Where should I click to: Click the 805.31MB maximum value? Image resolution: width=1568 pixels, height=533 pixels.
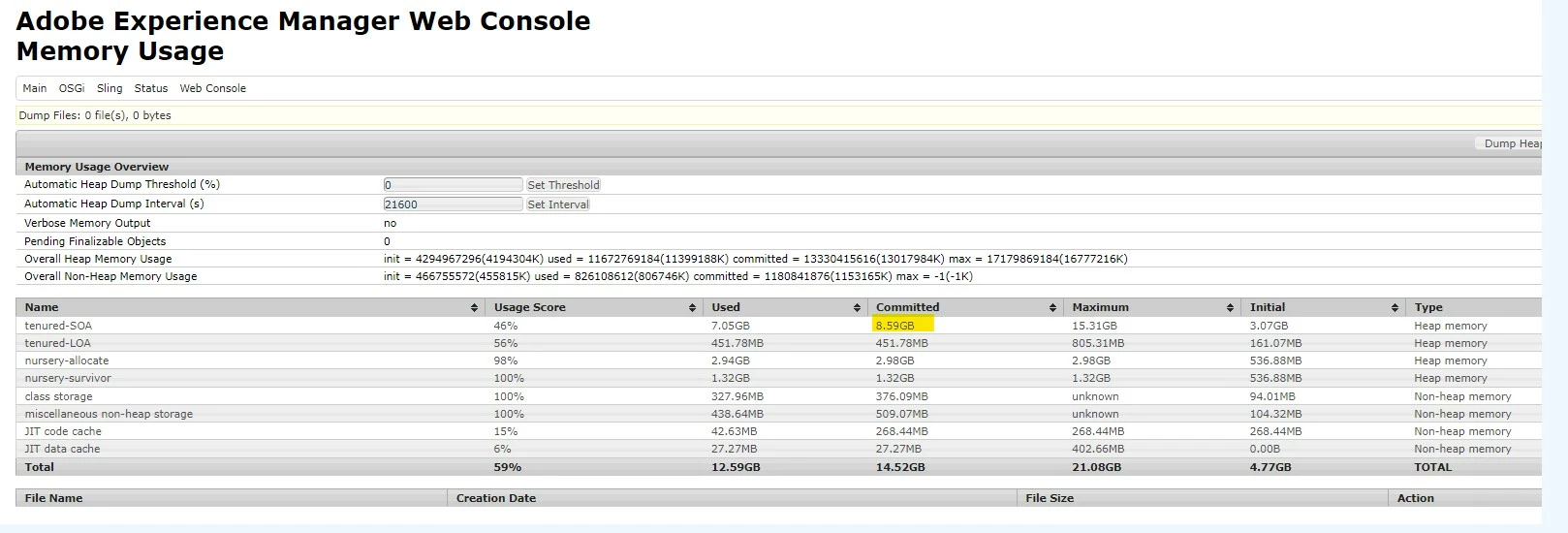(x=1098, y=343)
